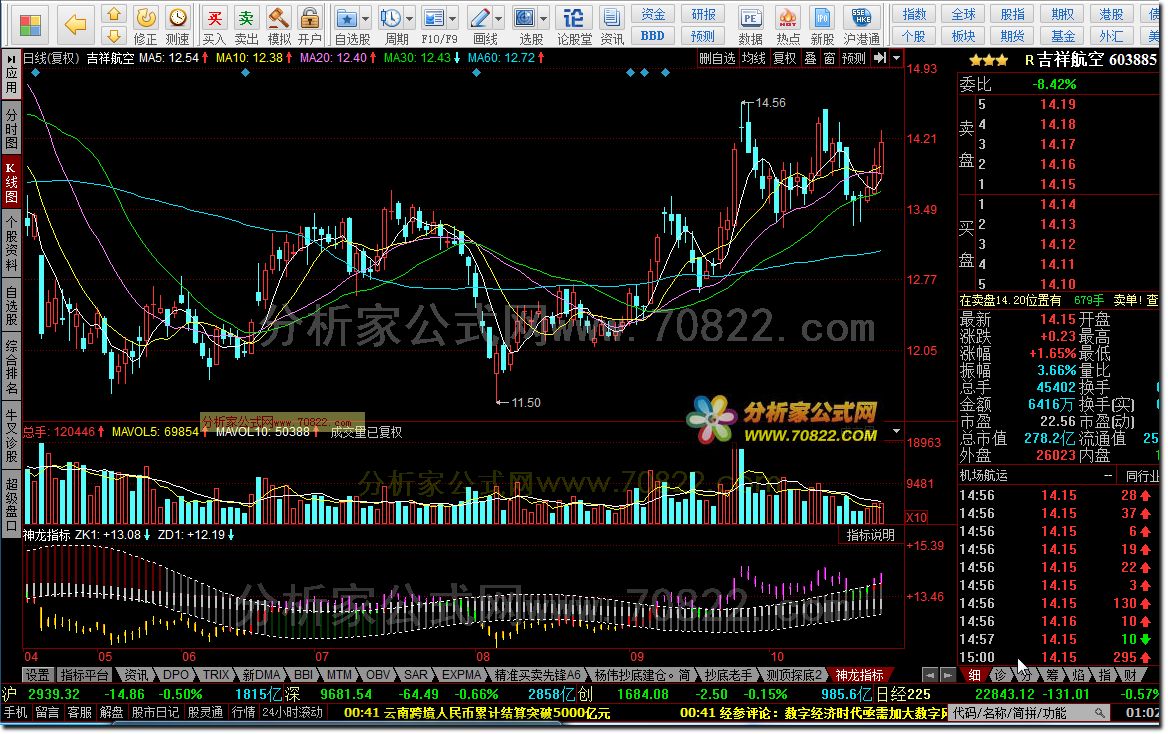Viewport: 1168px width, 734px height.
Task: Click the search magnifier in code box
Action: pos(1099,714)
